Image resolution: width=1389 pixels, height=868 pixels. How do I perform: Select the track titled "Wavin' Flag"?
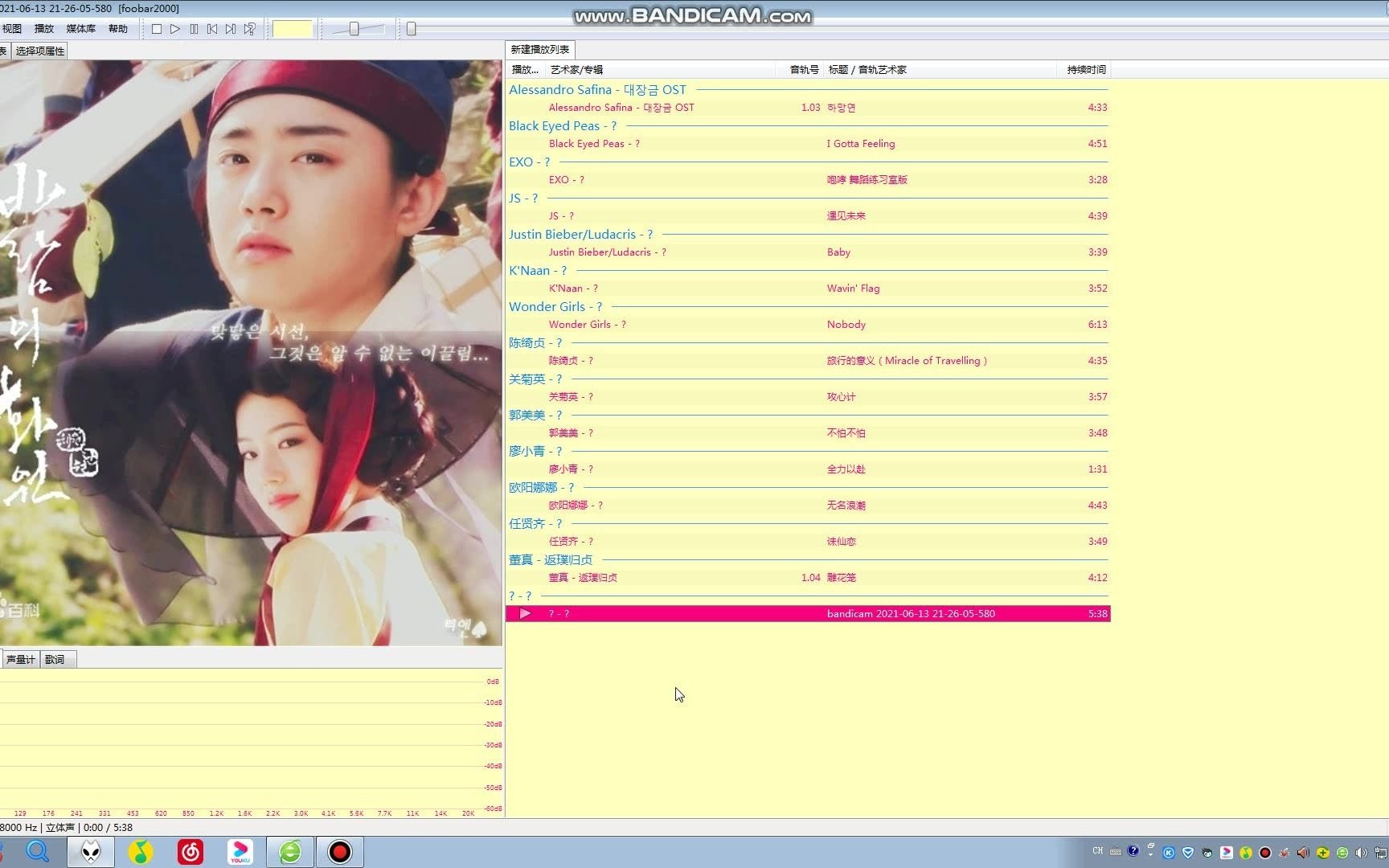pyautogui.click(x=808, y=289)
